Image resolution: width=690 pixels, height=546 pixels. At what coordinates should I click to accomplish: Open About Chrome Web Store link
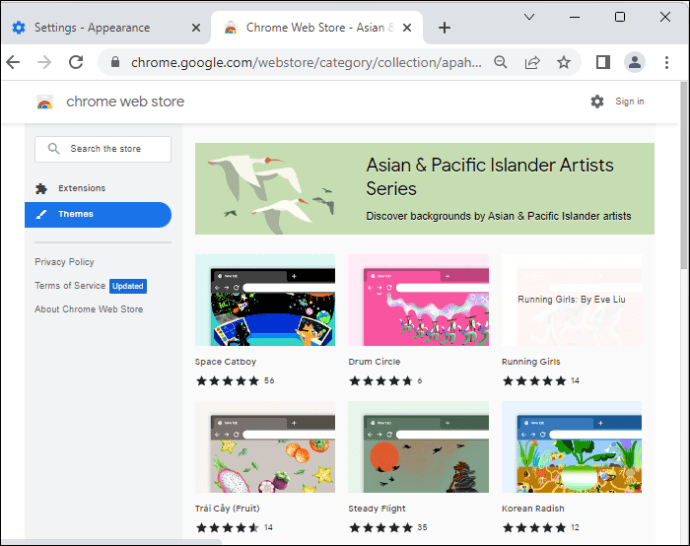click(89, 309)
